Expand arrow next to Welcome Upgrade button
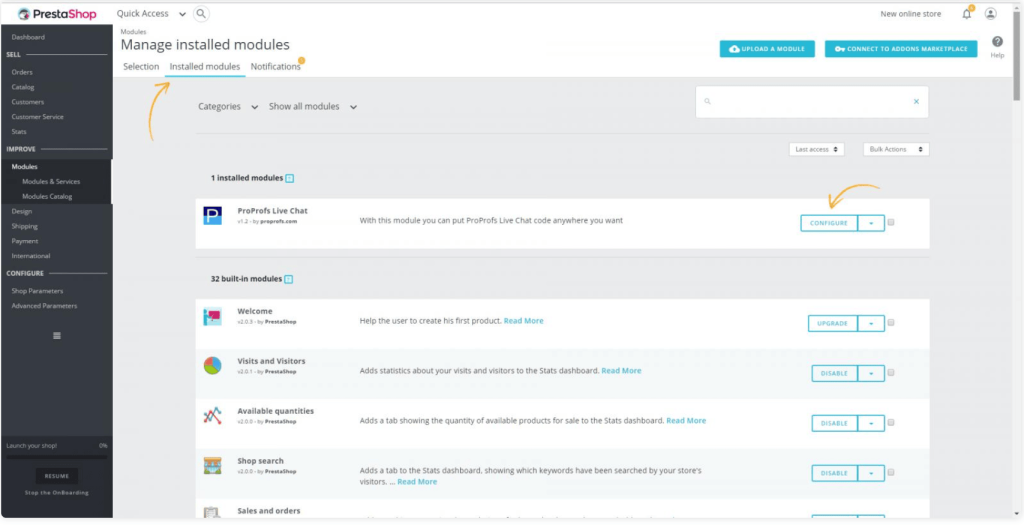This screenshot has height=525, width=1024. click(x=871, y=323)
